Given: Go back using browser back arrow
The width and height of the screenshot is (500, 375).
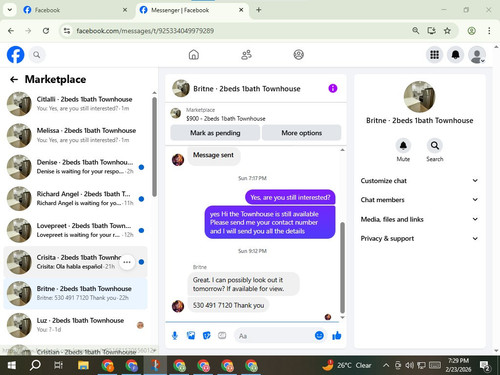Looking at the screenshot, I should tap(11, 31).
